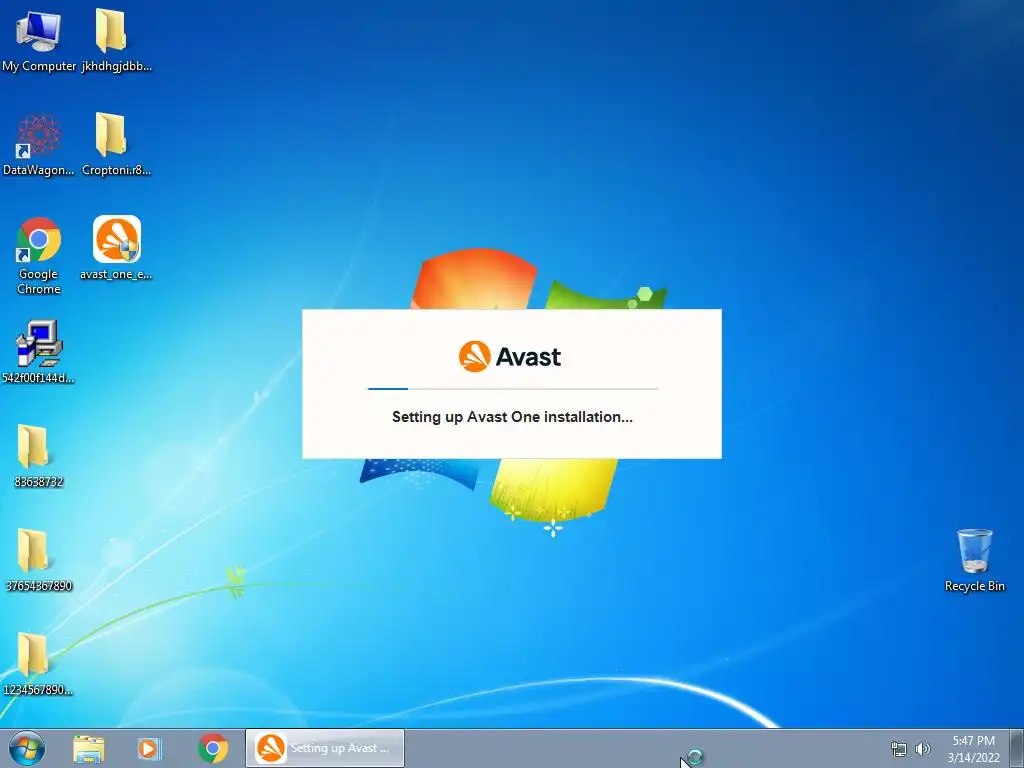The width and height of the screenshot is (1024, 768).
Task: Click the Avast logo in installer window
Action: [x=510, y=357]
